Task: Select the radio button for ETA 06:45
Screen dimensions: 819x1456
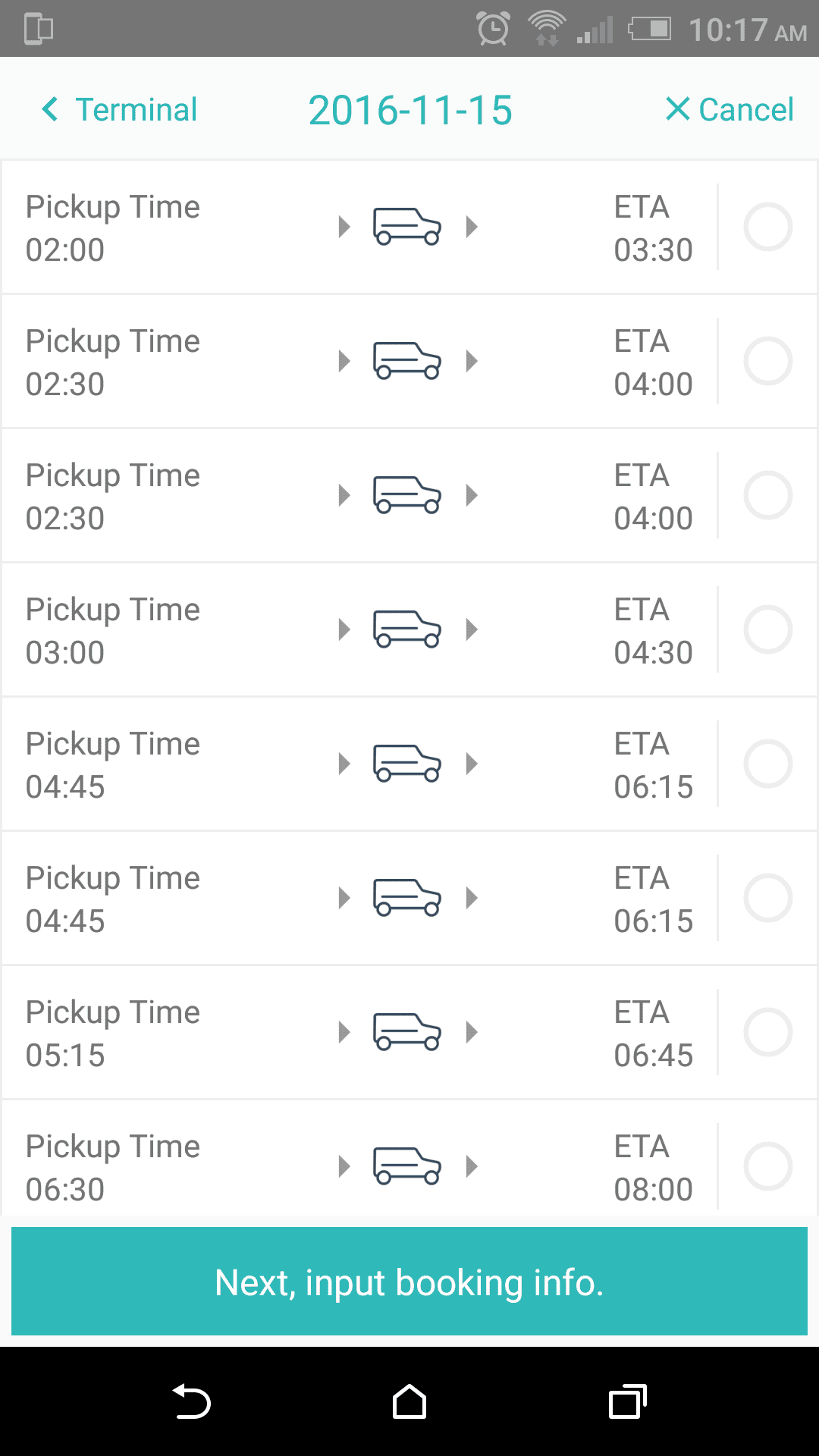Action: click(x=767, y=1032)
